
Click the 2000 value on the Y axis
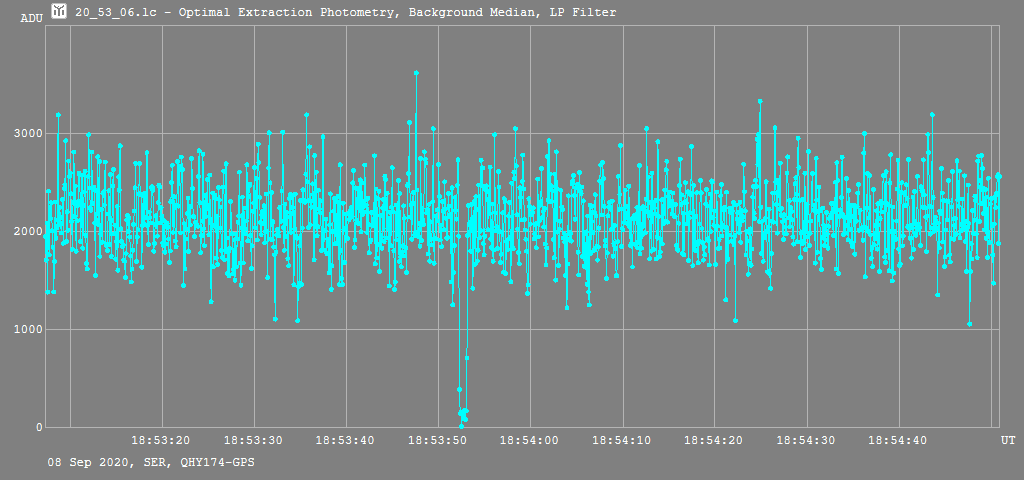coord(27,231)
